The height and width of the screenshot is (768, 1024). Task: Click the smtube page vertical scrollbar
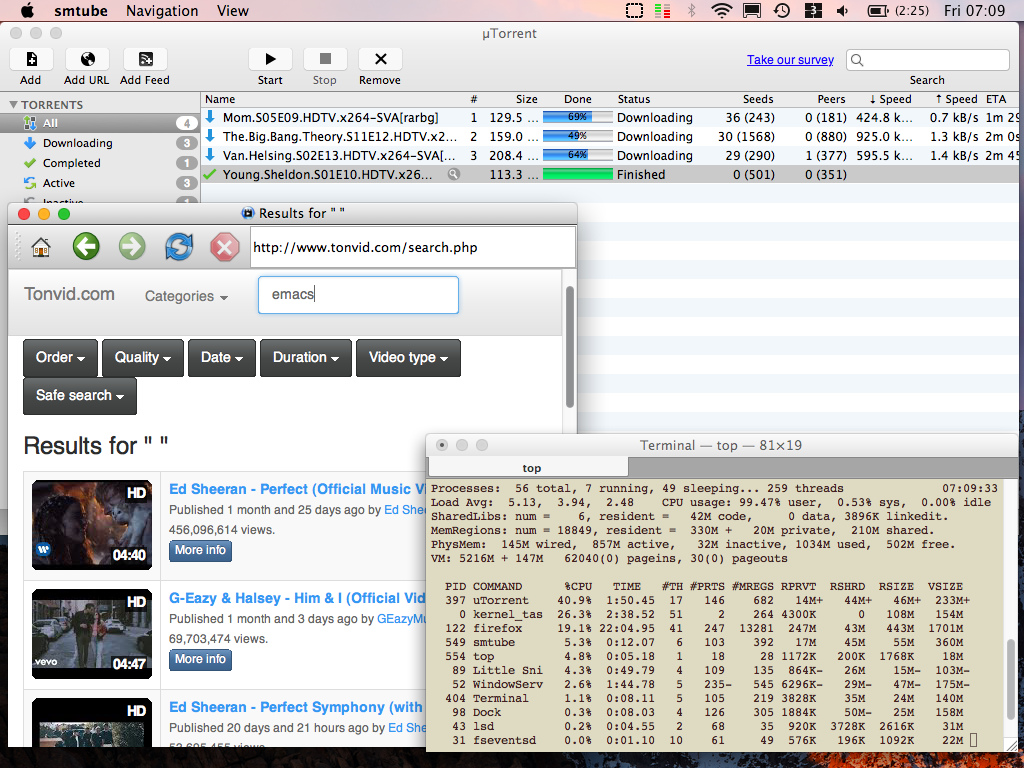(x=569, y=347)
